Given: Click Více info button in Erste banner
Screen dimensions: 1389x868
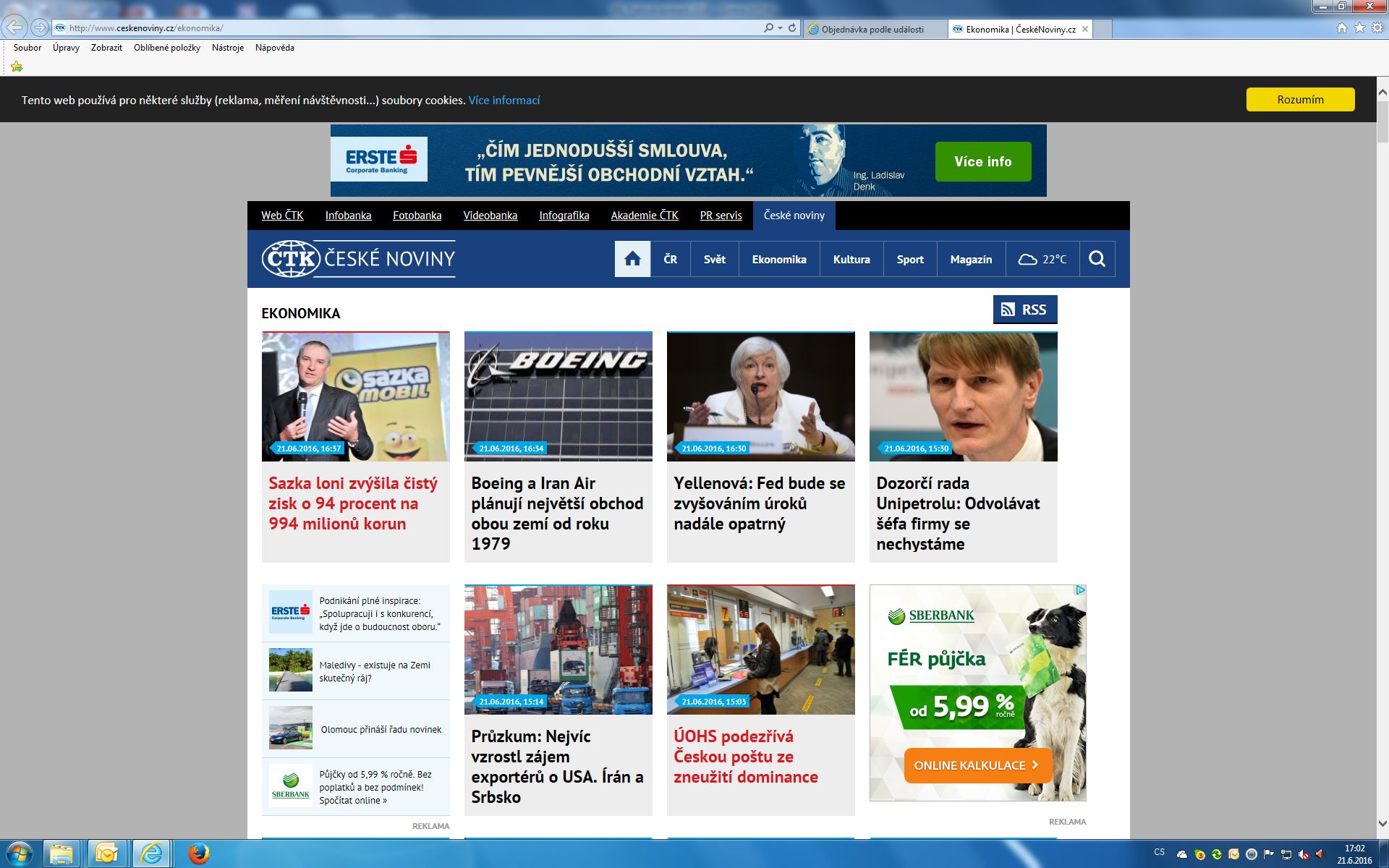Looking at the screenshot, I should point(982,161).
